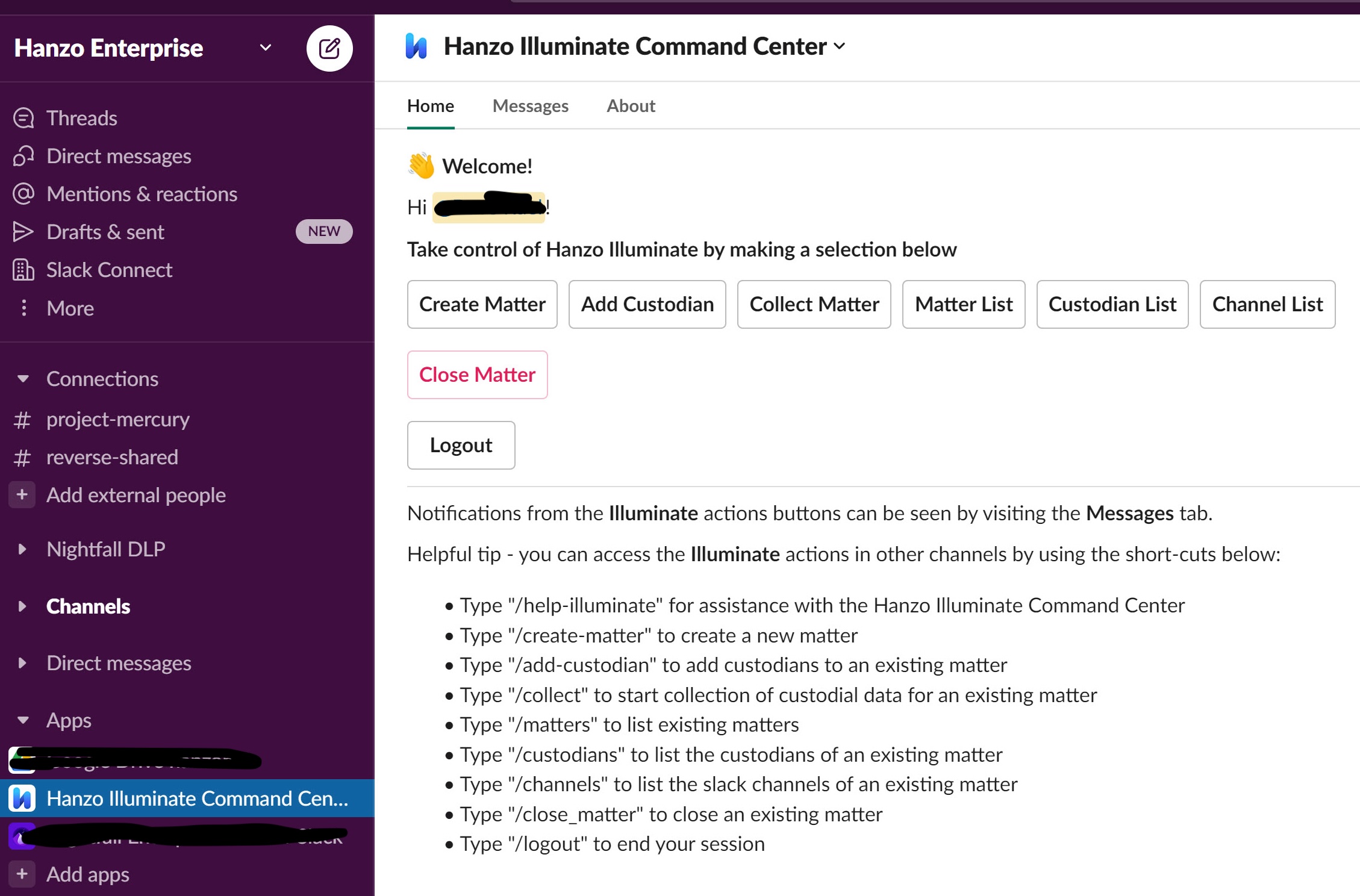
Task: Open Slack Connect
Action: (109, 270)
